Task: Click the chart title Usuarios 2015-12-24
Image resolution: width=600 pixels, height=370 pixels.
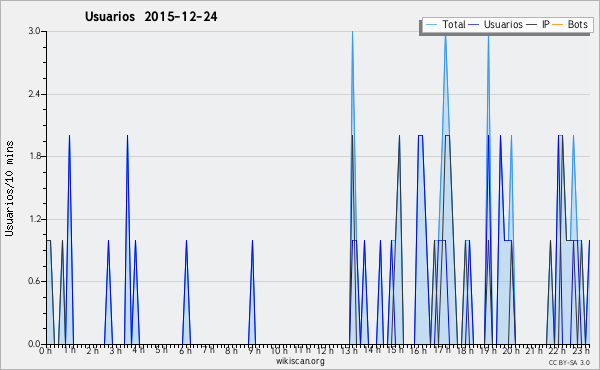Action: click(x=151, y=17)
